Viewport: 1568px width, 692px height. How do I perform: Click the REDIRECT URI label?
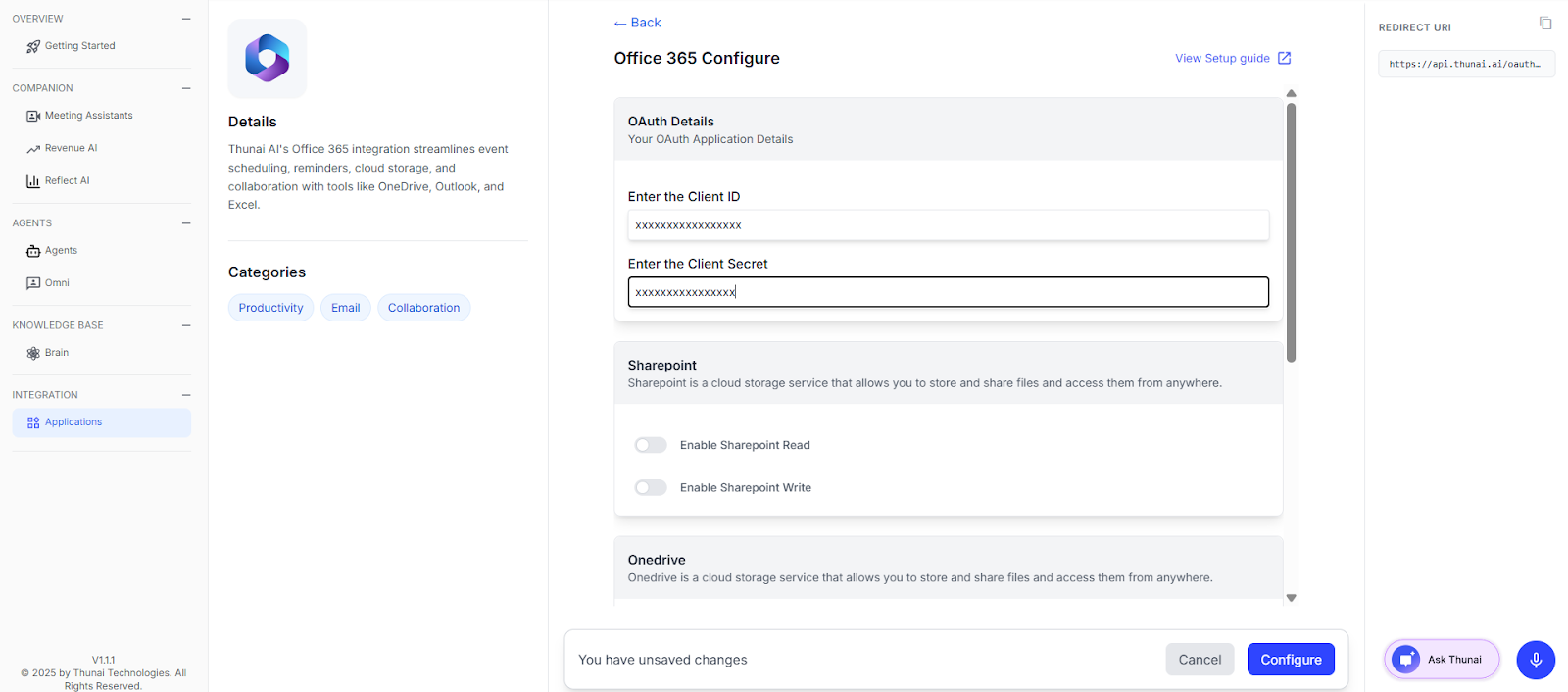1414,27
